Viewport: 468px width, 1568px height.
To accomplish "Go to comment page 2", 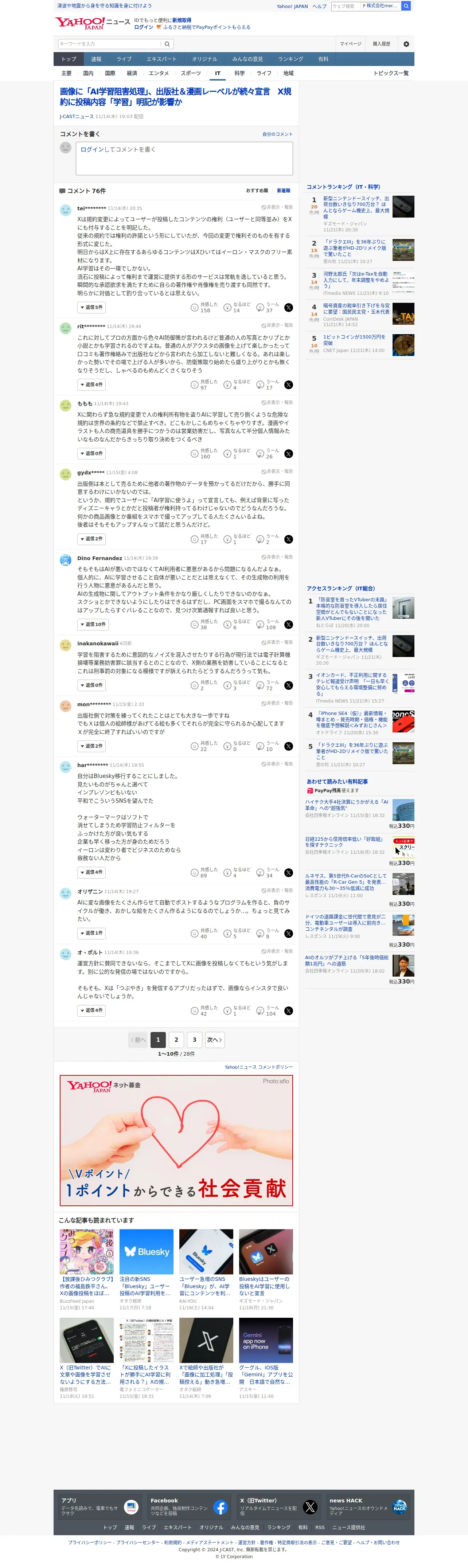I will [176, 1040].
